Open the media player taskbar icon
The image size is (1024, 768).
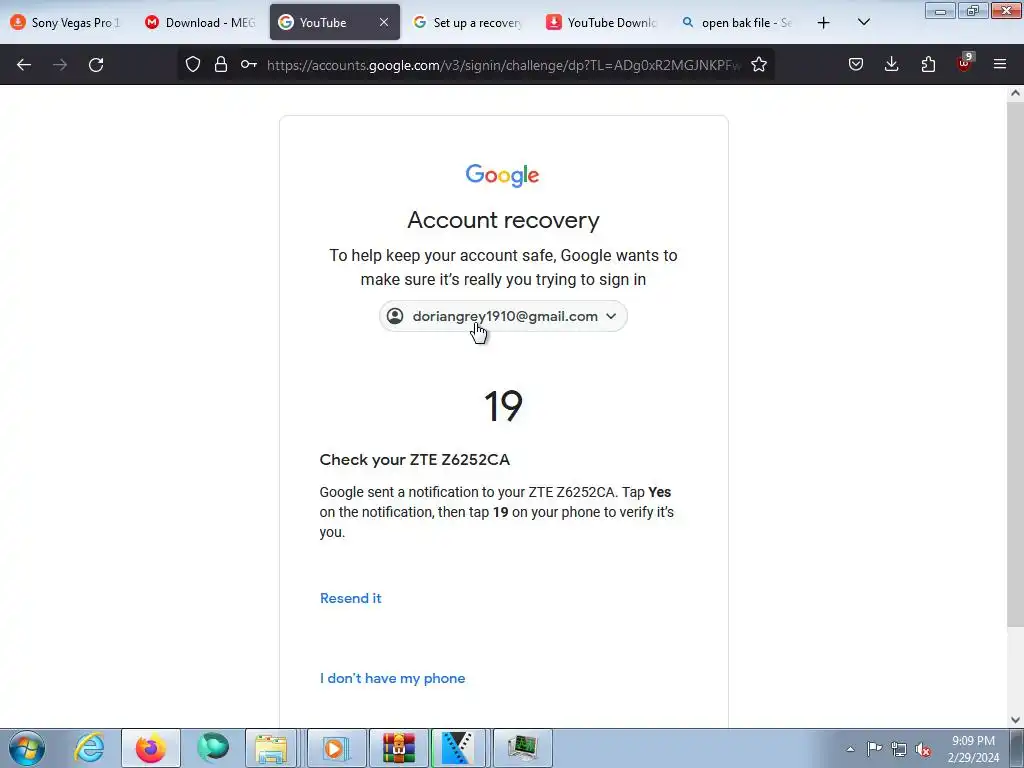point(336,748)
